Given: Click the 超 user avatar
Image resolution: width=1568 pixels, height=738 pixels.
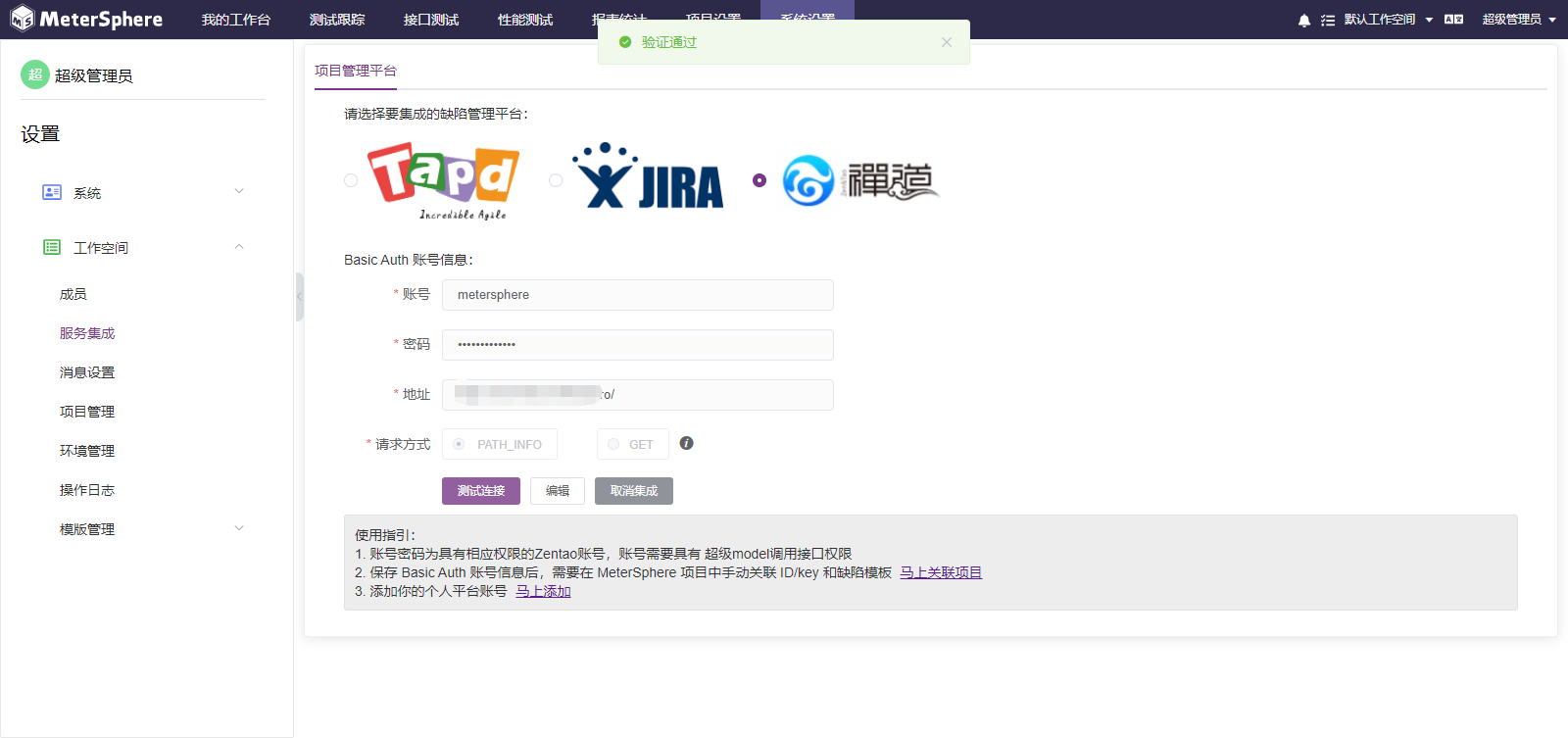Looking at the screenshot, I should 35,74.
